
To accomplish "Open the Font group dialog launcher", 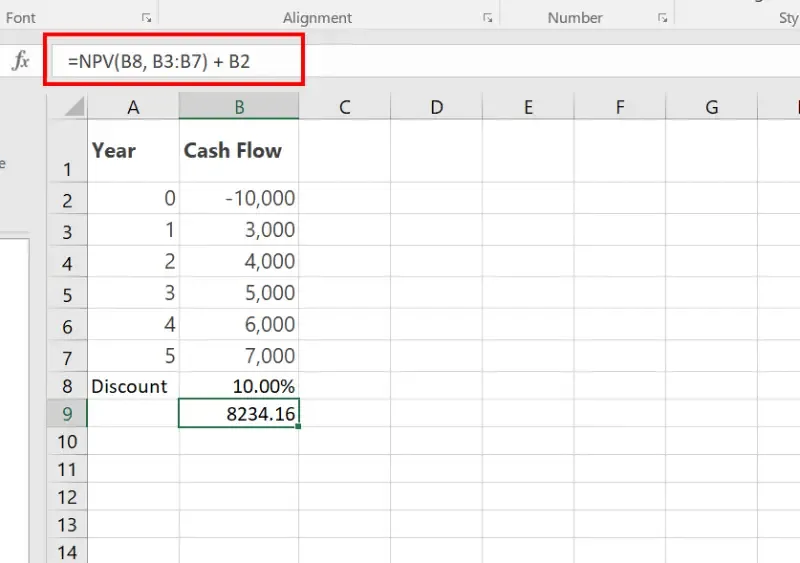I will [x=146, y=18].
